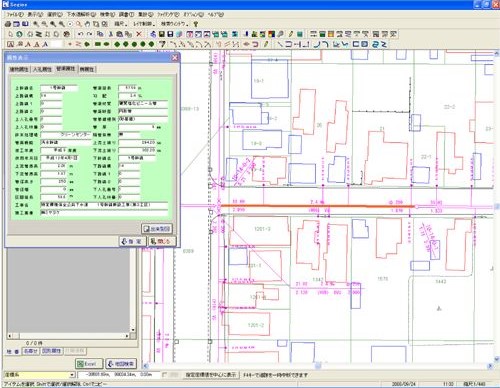500x388 pixels.
Task: Open the 縮尺 scale dropdown
Action: click(x=121, y=24)
